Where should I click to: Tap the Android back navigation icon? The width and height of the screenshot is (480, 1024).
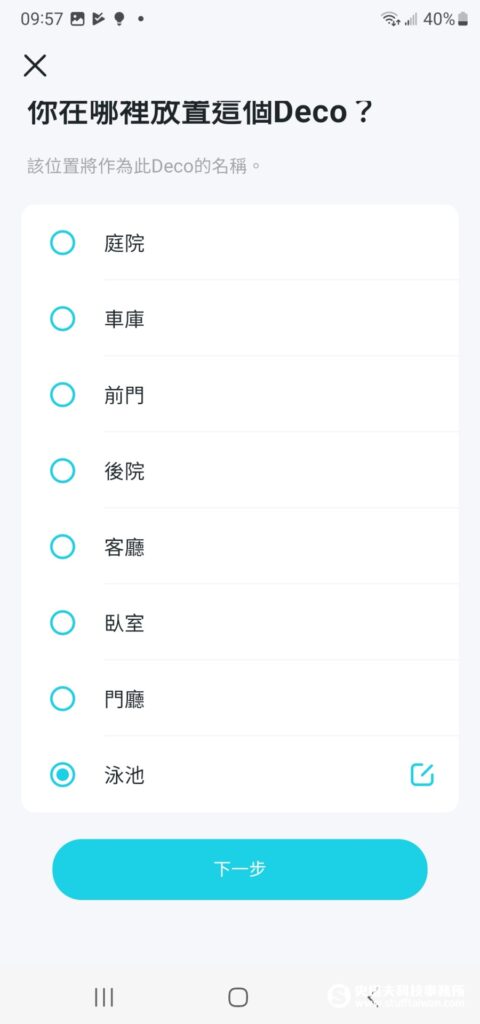pyautogui.click(x=373, y=997)
